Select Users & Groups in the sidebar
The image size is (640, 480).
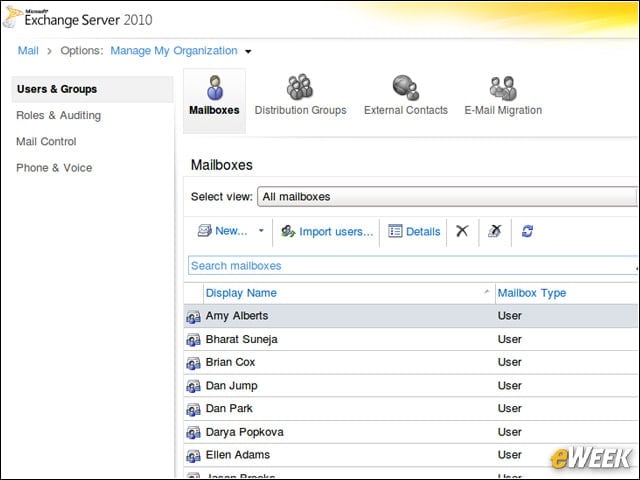pos(93,89)
